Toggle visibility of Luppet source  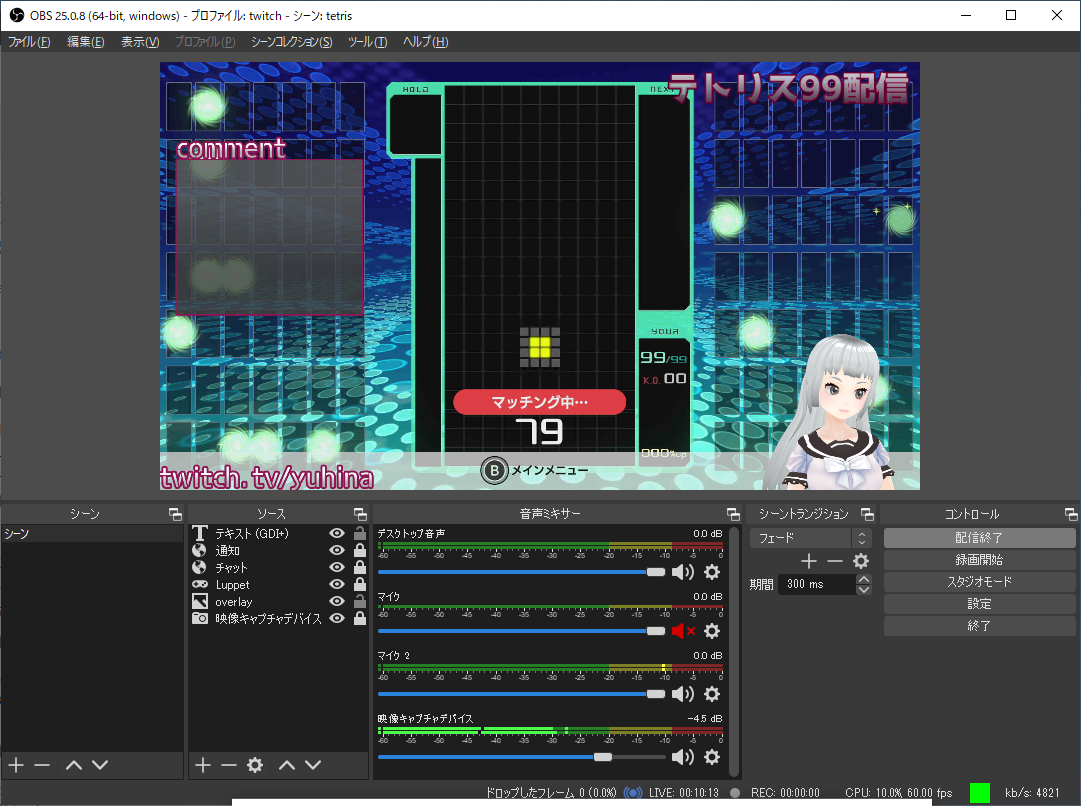pos(337,584)
